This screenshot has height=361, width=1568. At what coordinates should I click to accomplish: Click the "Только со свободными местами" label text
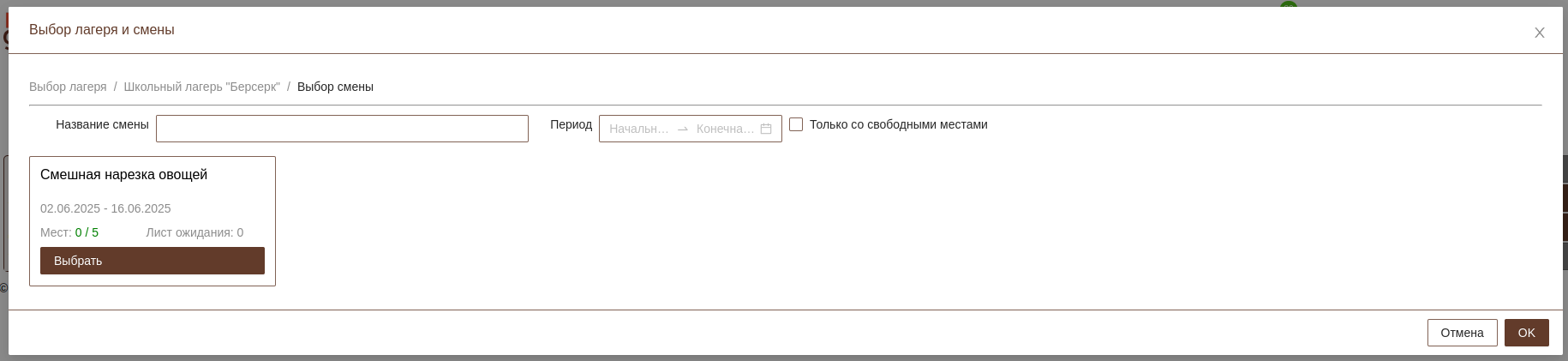898,124
